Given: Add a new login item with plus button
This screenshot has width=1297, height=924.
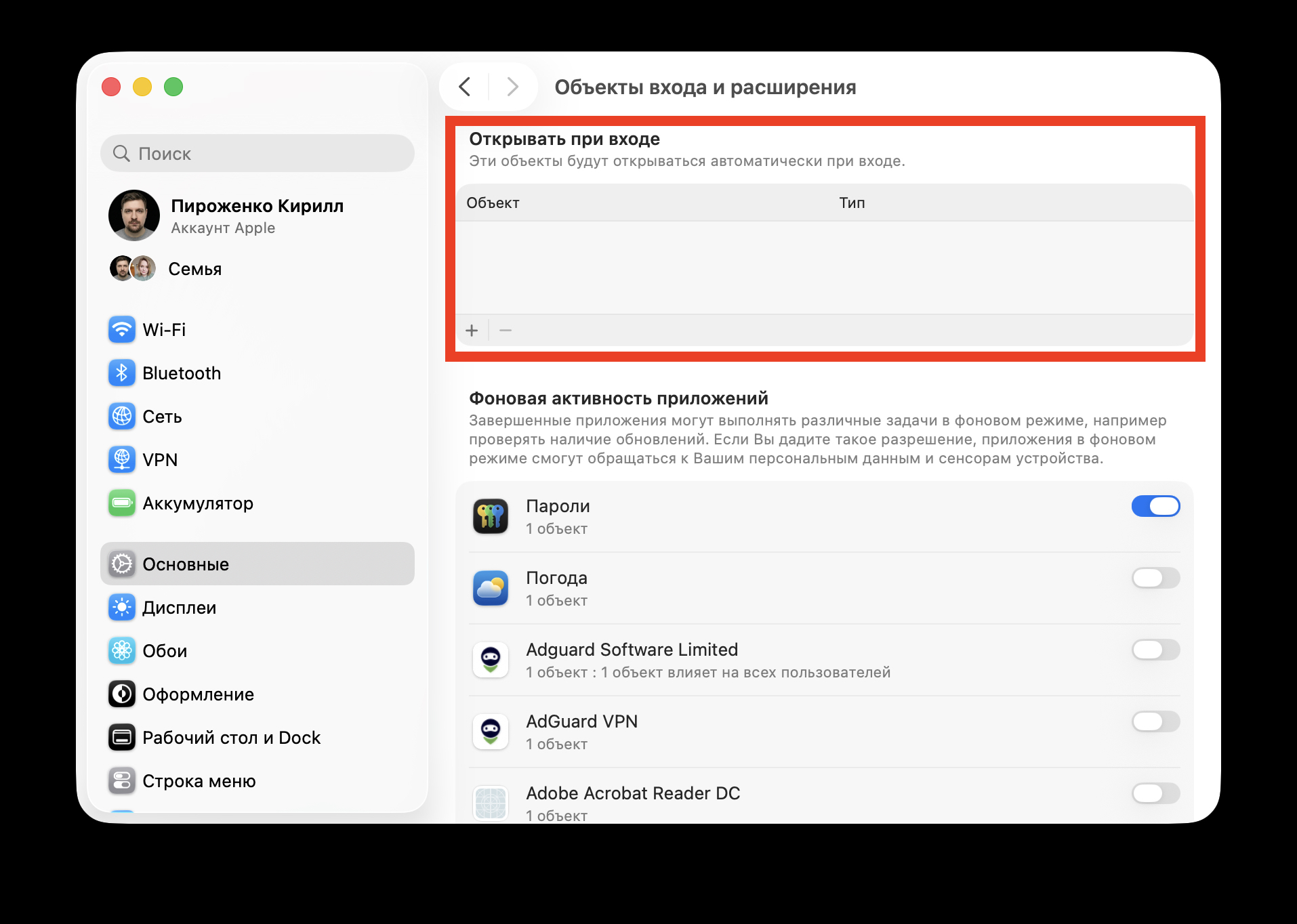Looking at the screenshot, I should (x=472, y=330).
